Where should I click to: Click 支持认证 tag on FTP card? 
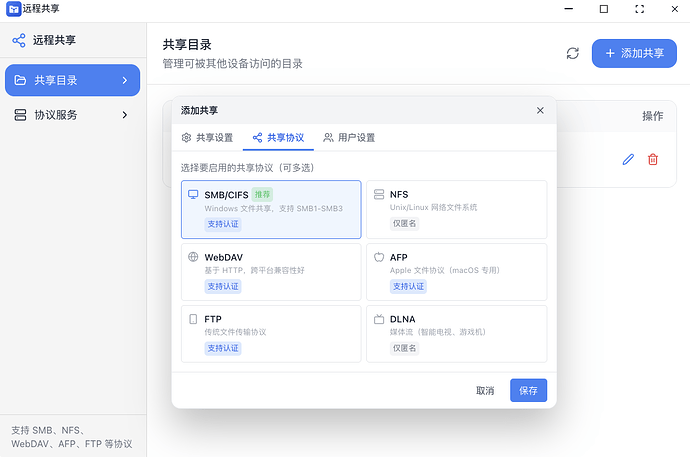click(x=223, y=348)
